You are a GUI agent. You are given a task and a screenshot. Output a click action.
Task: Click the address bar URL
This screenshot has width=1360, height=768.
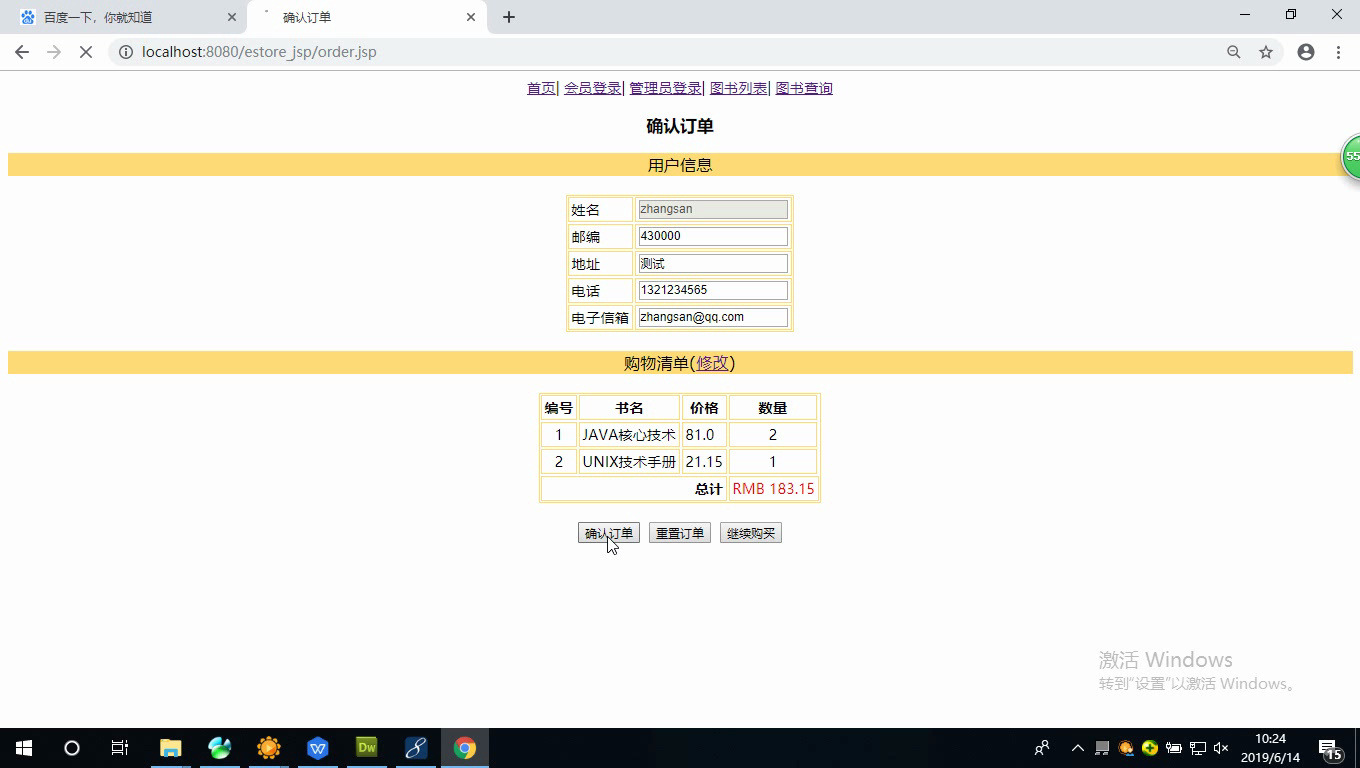click(259, 52)
